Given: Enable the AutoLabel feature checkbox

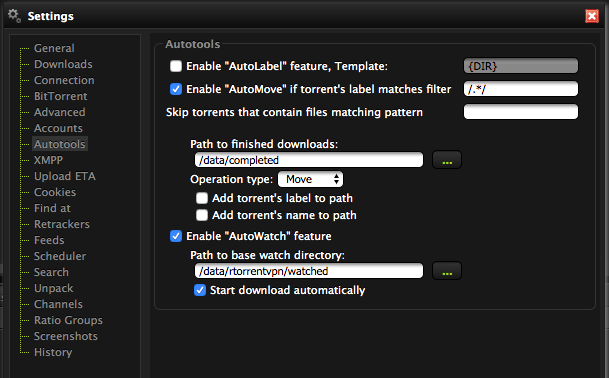Looking at the screenshot, I should click(x=176, y=66).
